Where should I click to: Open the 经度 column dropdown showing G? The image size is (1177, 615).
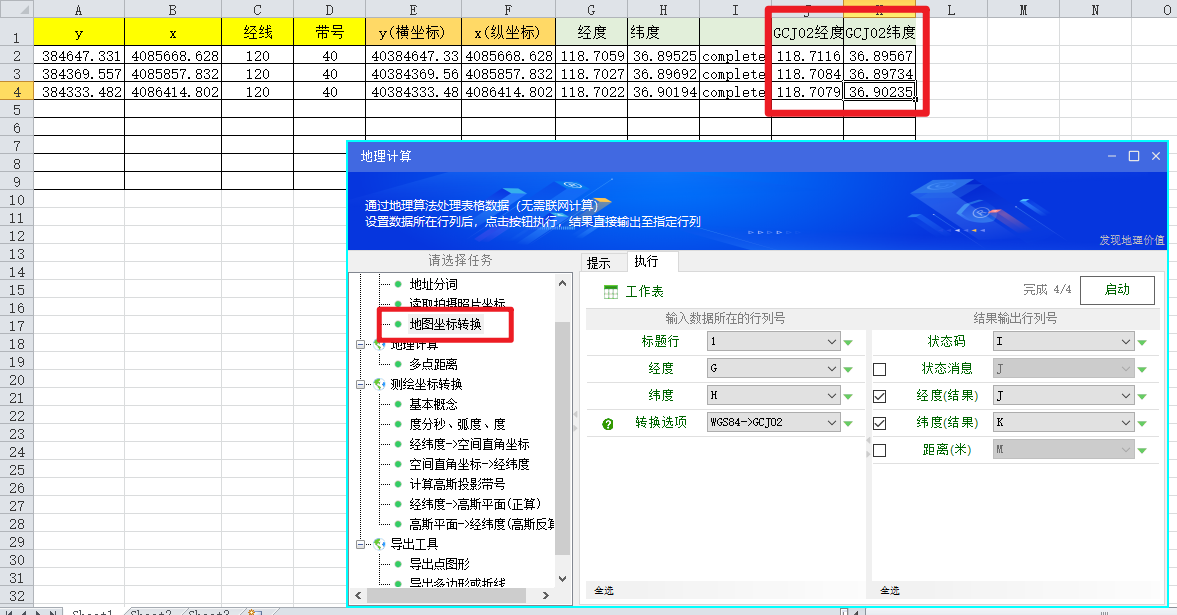pyautogui.click(x=773, y=369)
